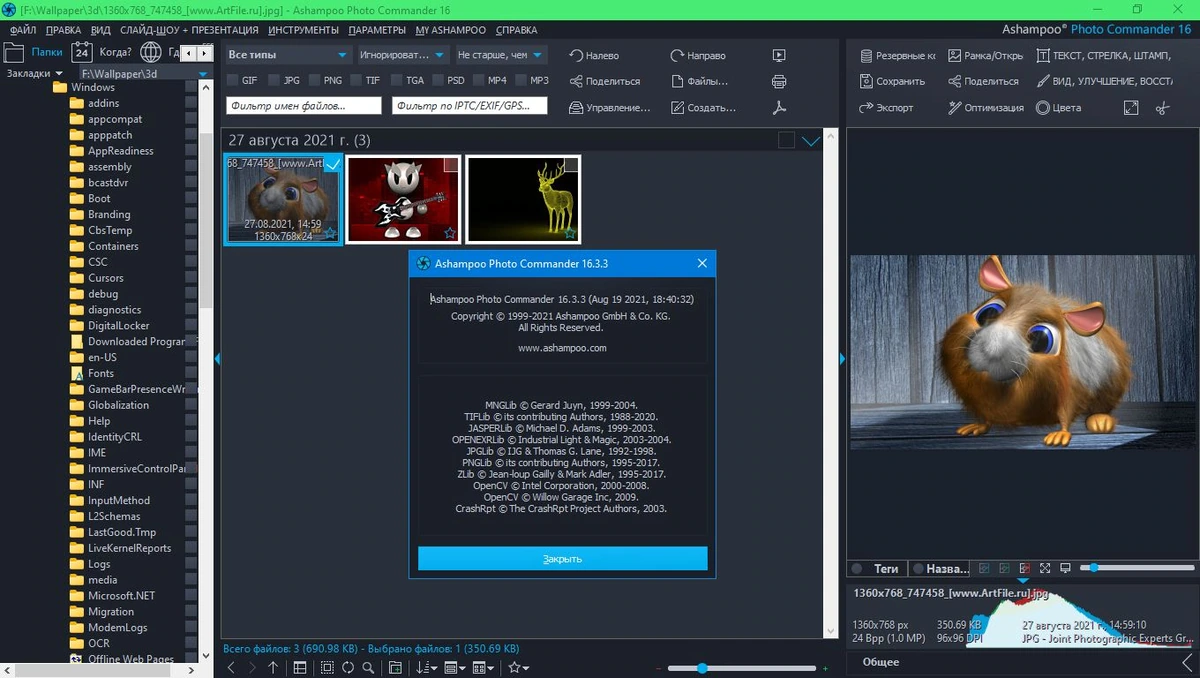
Task: Select the yellow deer thumbnail
Action: tap(523, 199)
